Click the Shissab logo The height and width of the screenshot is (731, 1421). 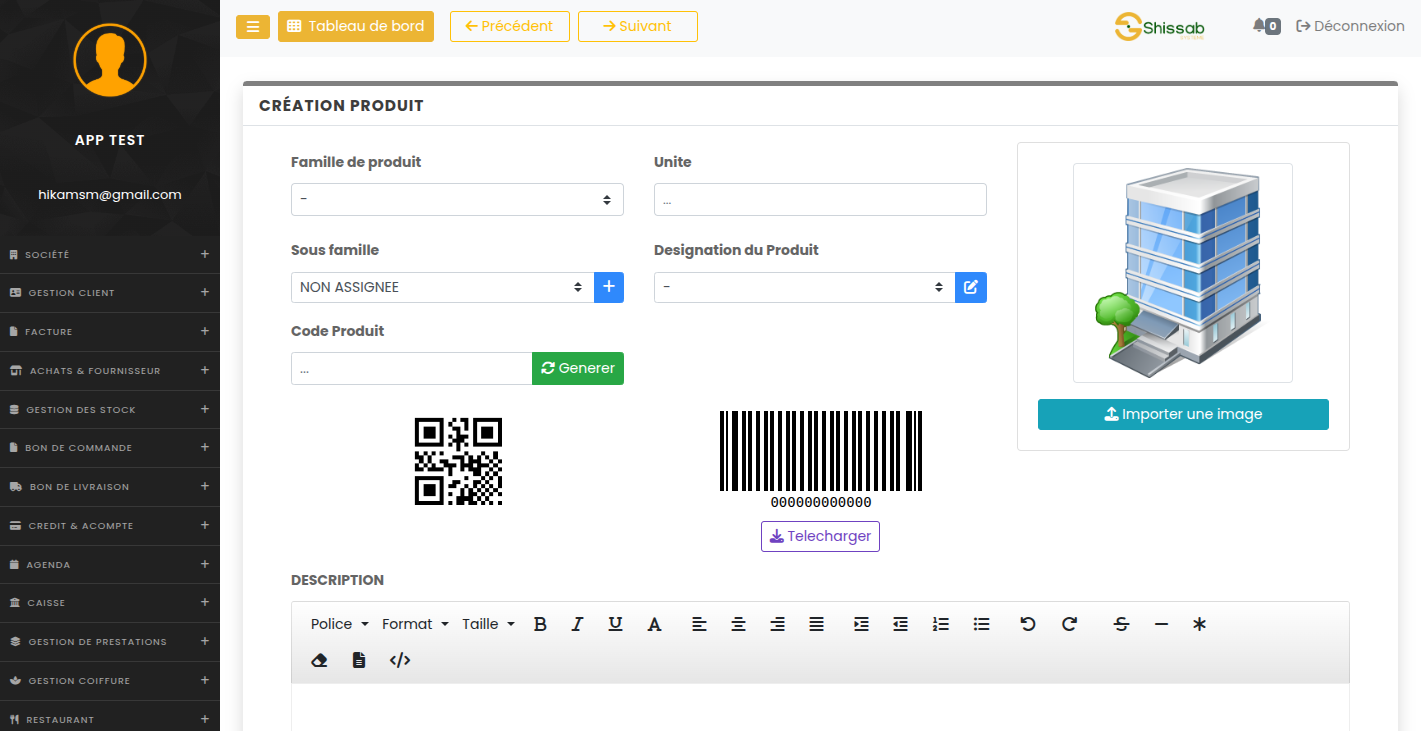click(x=1160, y=27)
